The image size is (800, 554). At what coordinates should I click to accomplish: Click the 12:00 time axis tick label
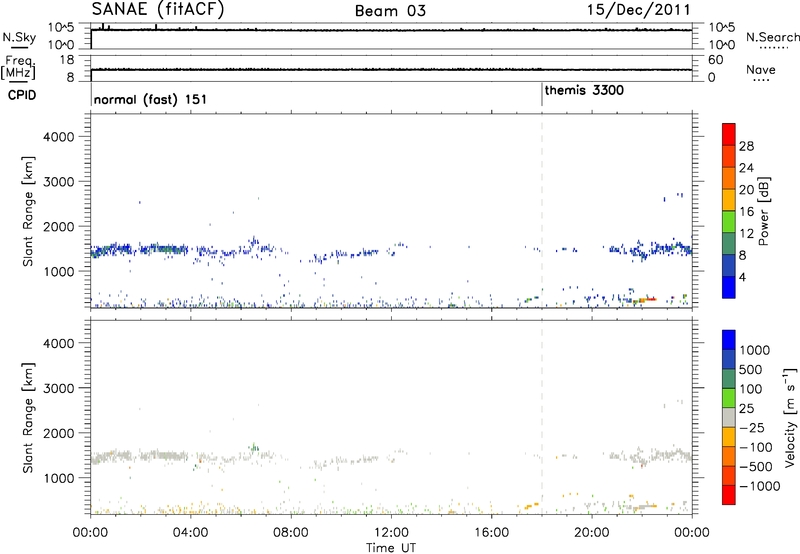pos(391,533)
